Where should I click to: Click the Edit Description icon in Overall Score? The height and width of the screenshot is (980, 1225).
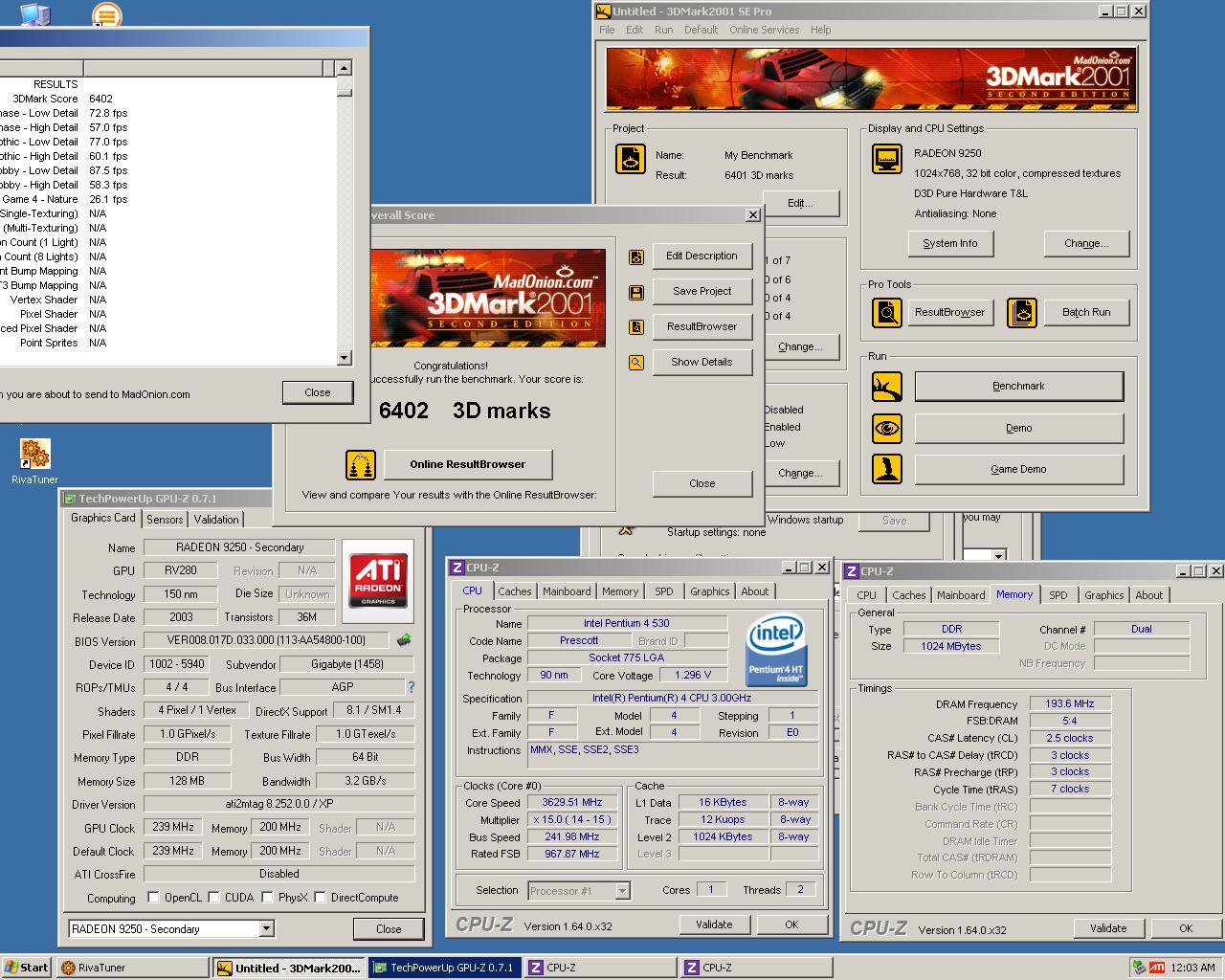[636, 257]
